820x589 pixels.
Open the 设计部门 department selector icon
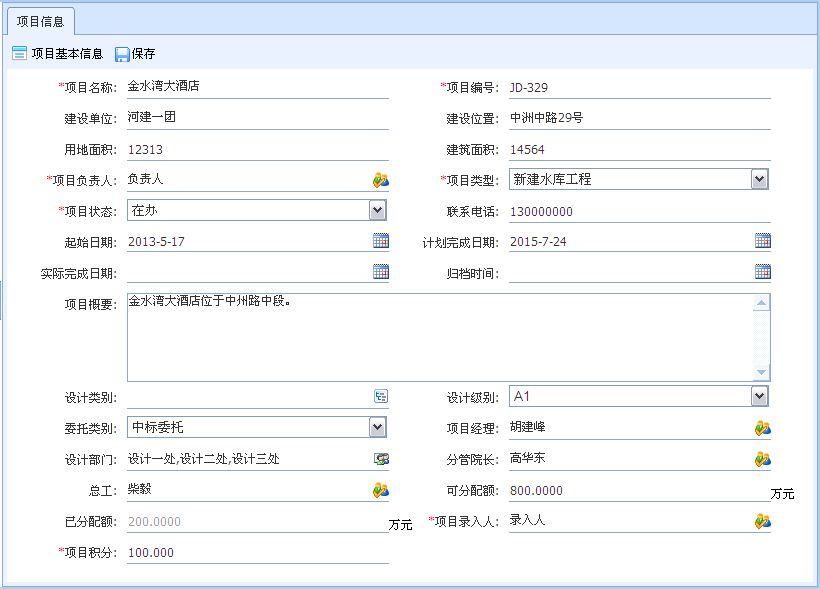coord(380,457)
